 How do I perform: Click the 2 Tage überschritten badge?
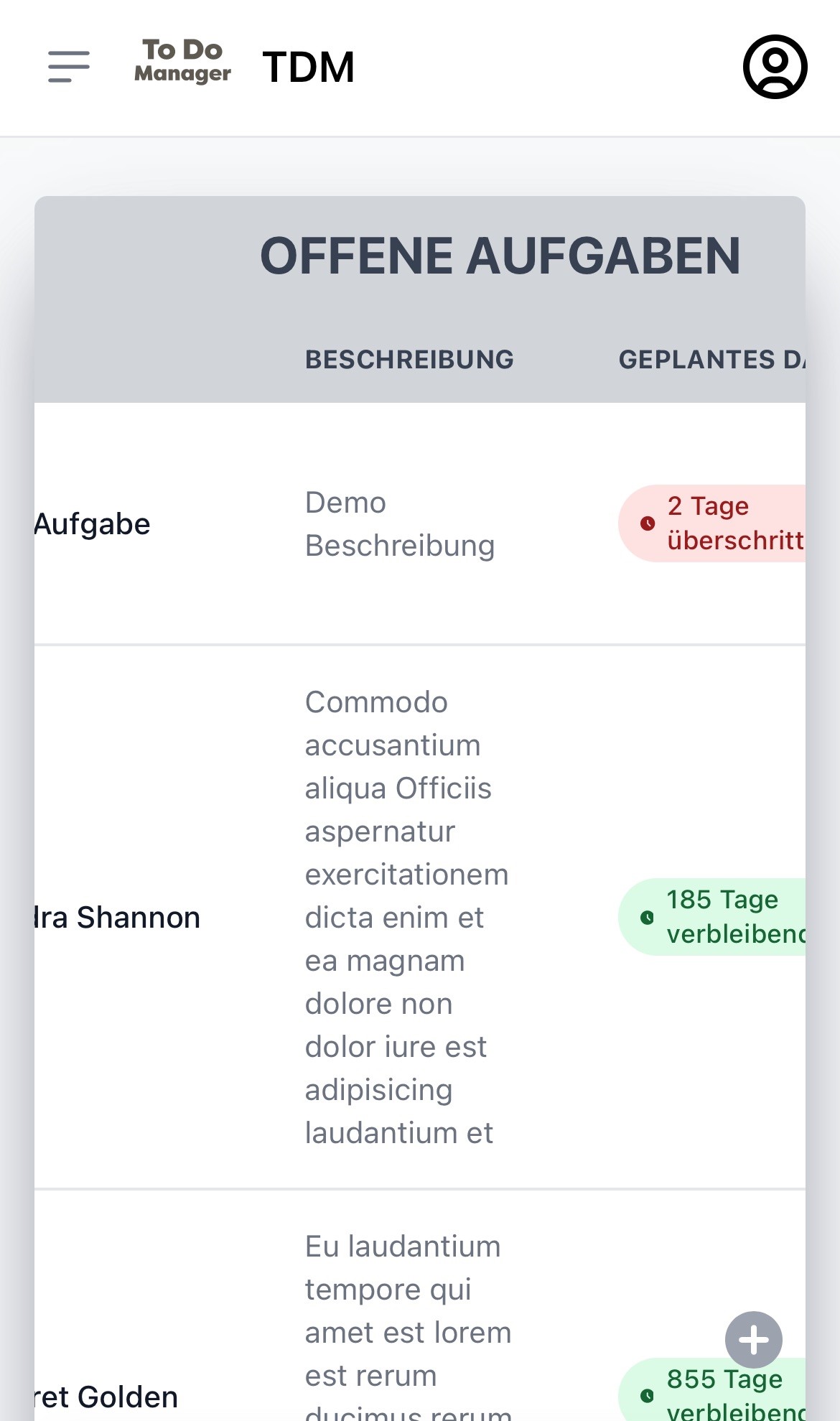point(712,523)
